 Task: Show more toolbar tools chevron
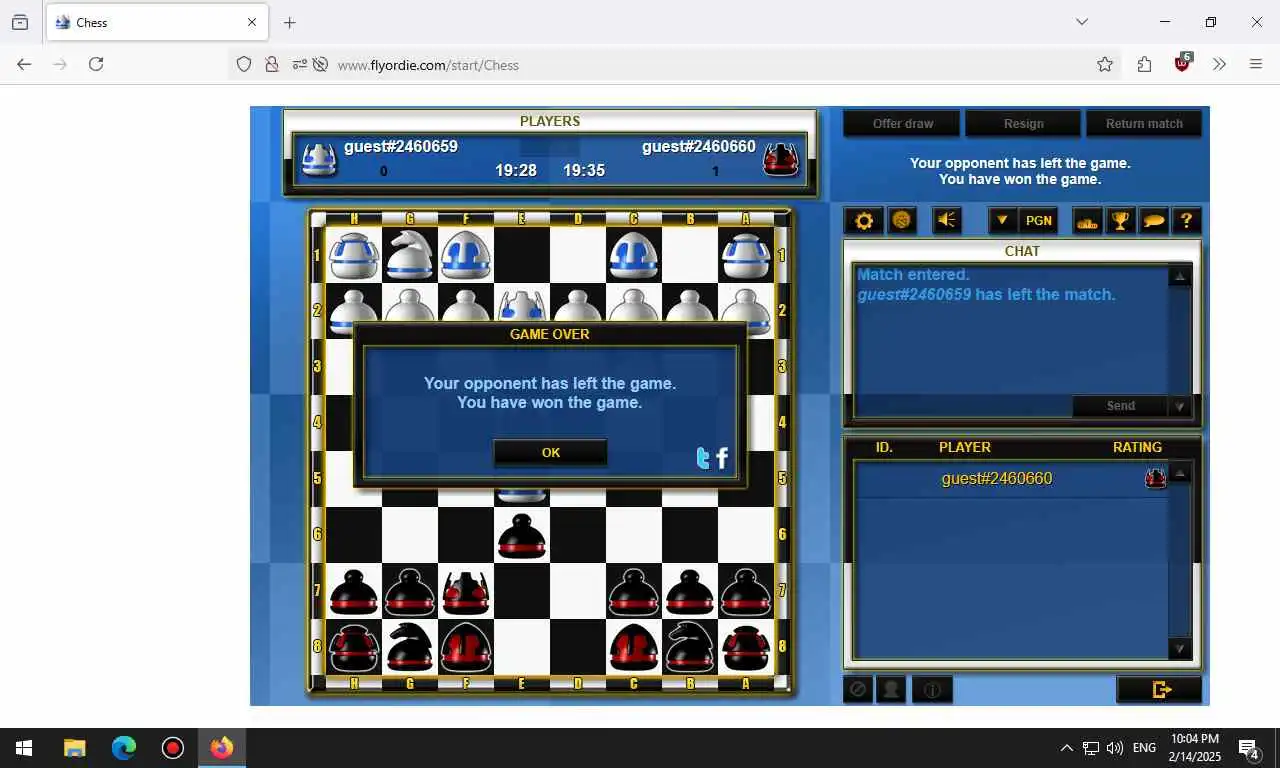1219,64
